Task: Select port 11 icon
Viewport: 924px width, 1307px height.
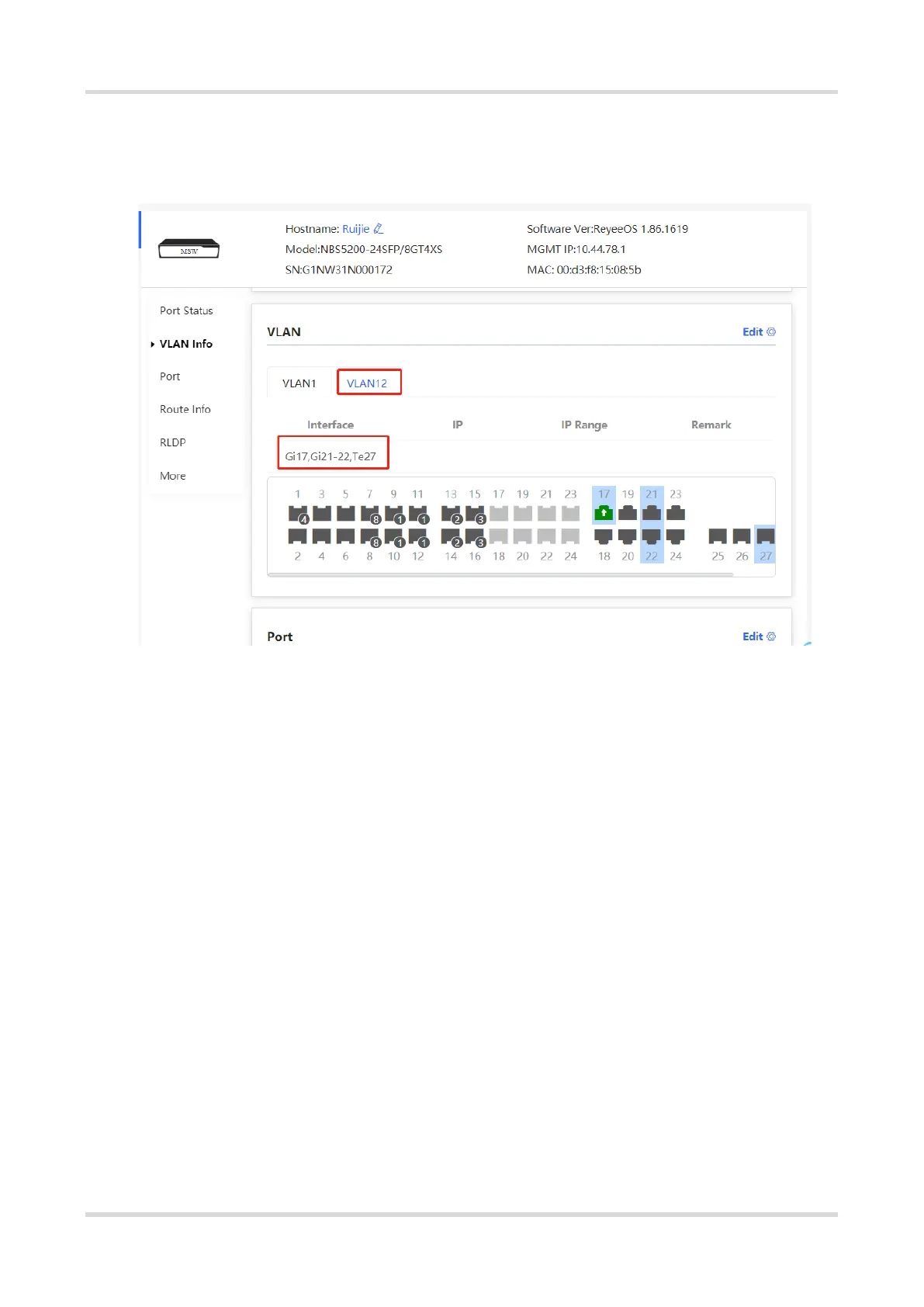Action: tap(418, 514)
